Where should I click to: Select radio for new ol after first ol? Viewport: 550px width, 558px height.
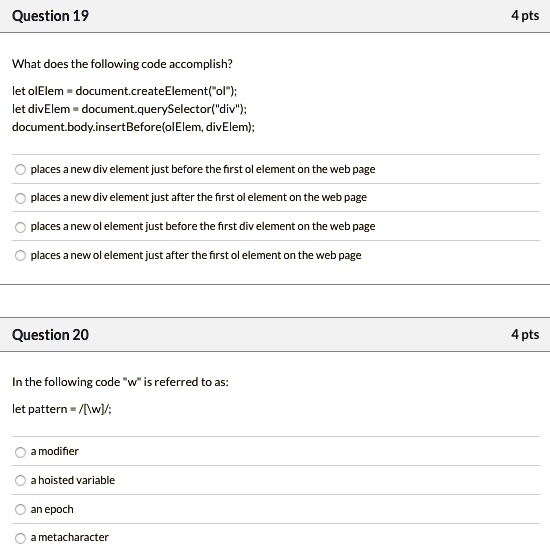(20, 256)
